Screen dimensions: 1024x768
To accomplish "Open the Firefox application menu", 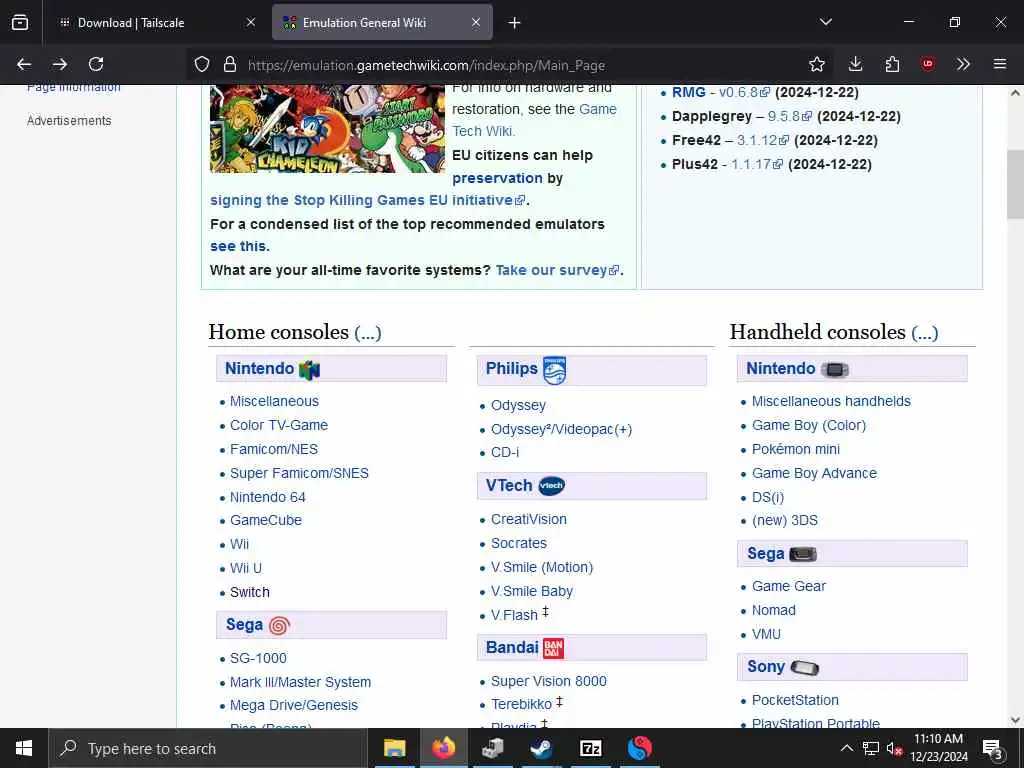I will coord(1000,64).
